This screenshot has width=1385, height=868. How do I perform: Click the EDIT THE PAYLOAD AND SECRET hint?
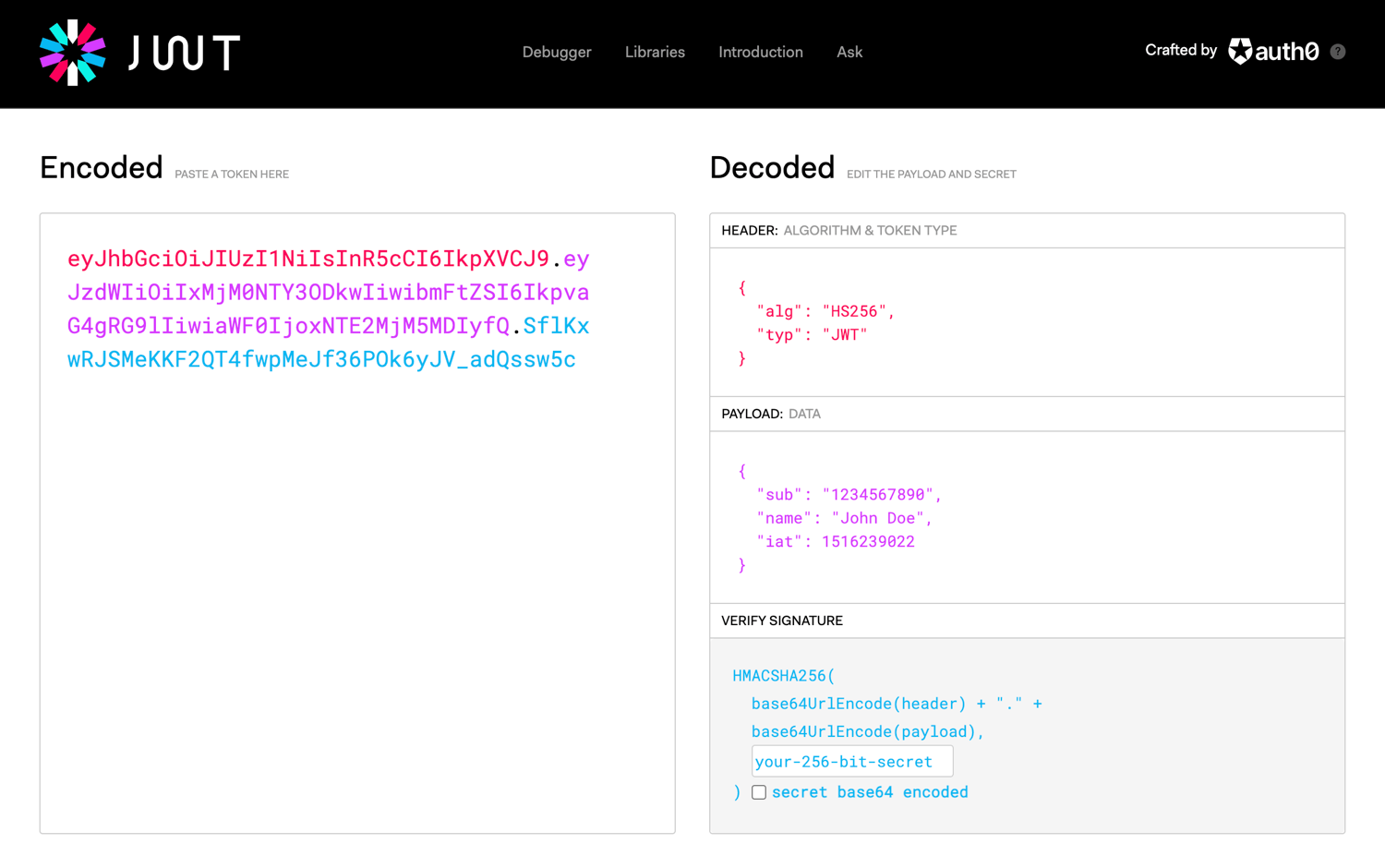[932, 174]
